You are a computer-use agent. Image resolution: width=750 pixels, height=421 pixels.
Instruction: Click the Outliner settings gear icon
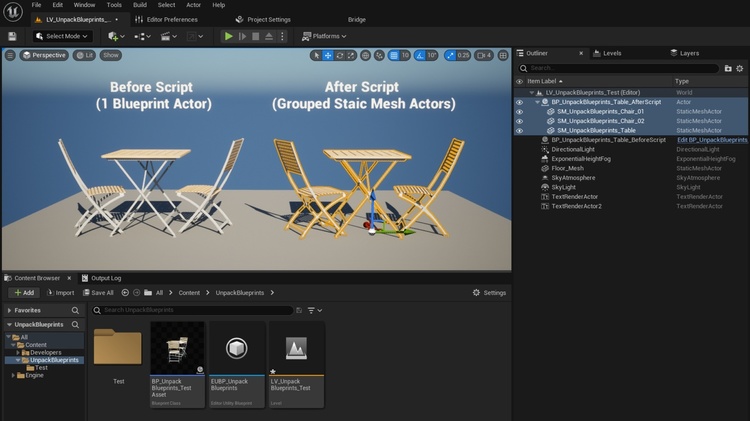coord(741,68)
